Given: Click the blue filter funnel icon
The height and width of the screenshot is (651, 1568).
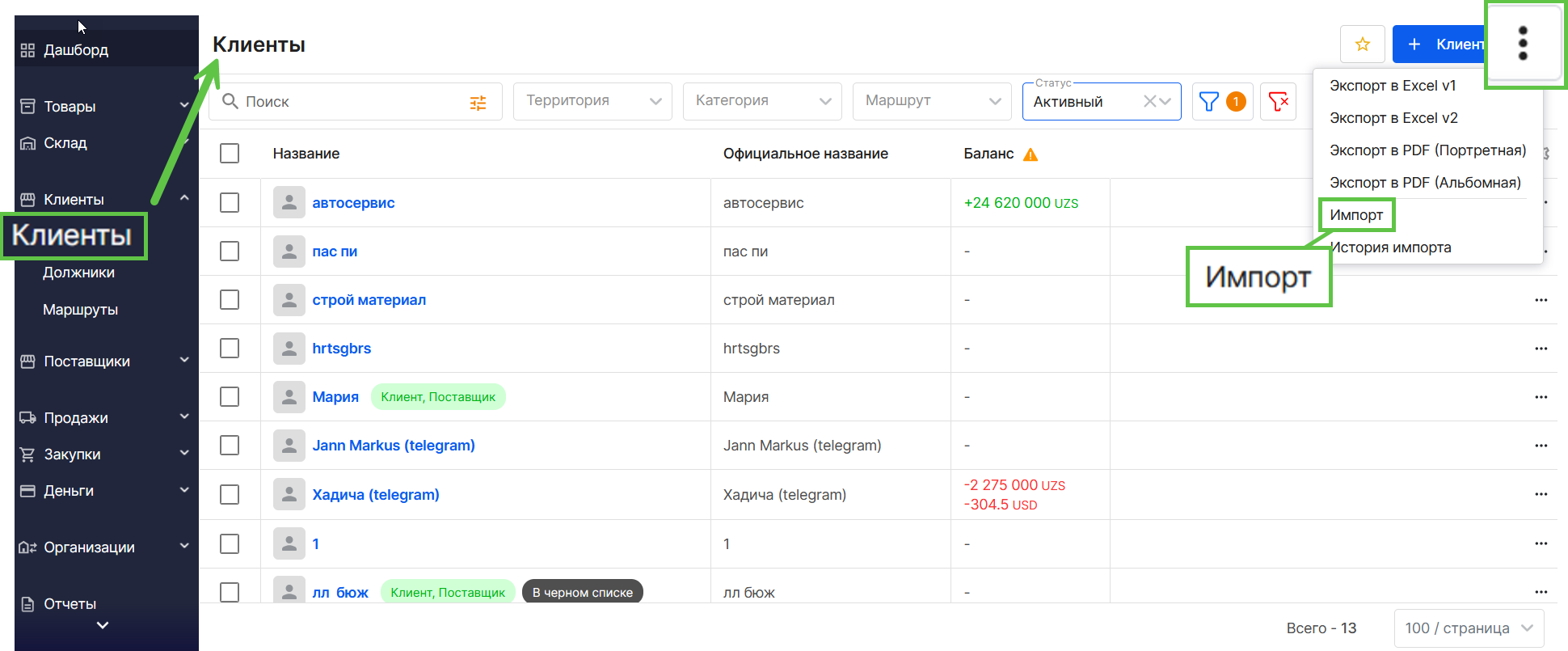Looking at the screenshot, I should 1209,102.
